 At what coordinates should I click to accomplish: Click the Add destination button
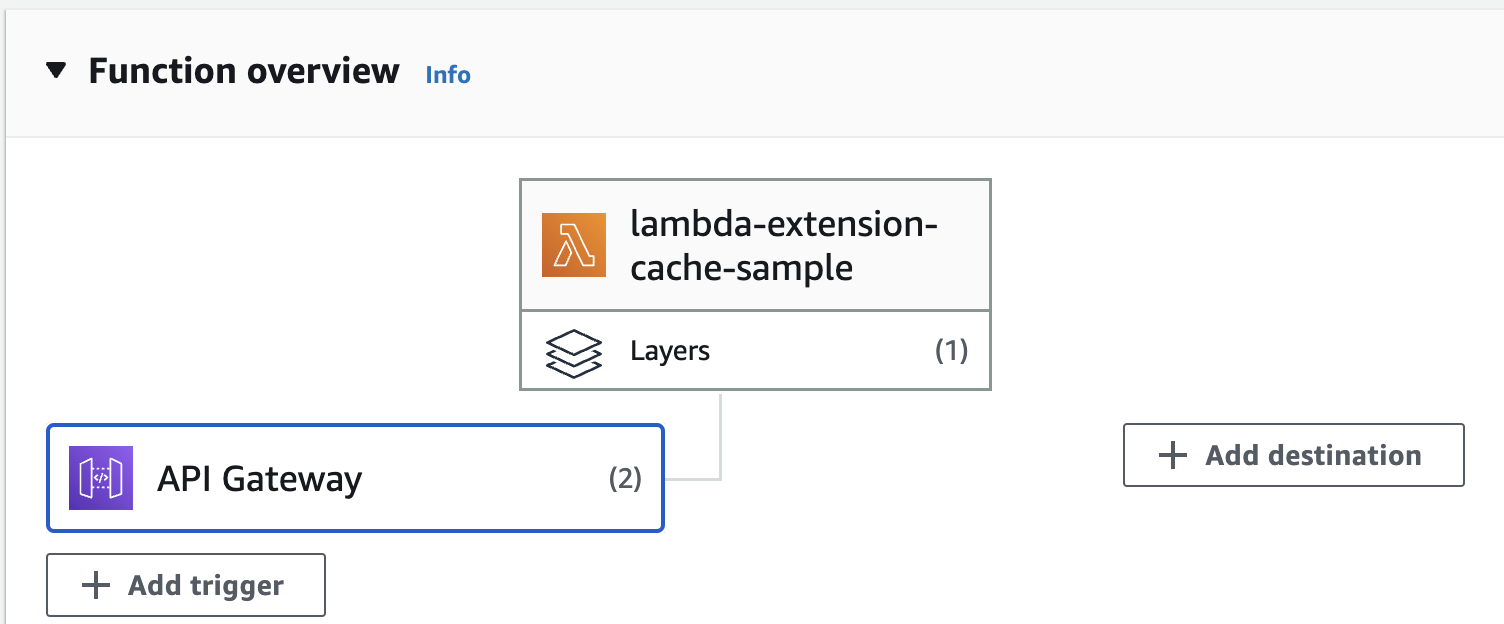point(1293,455)
